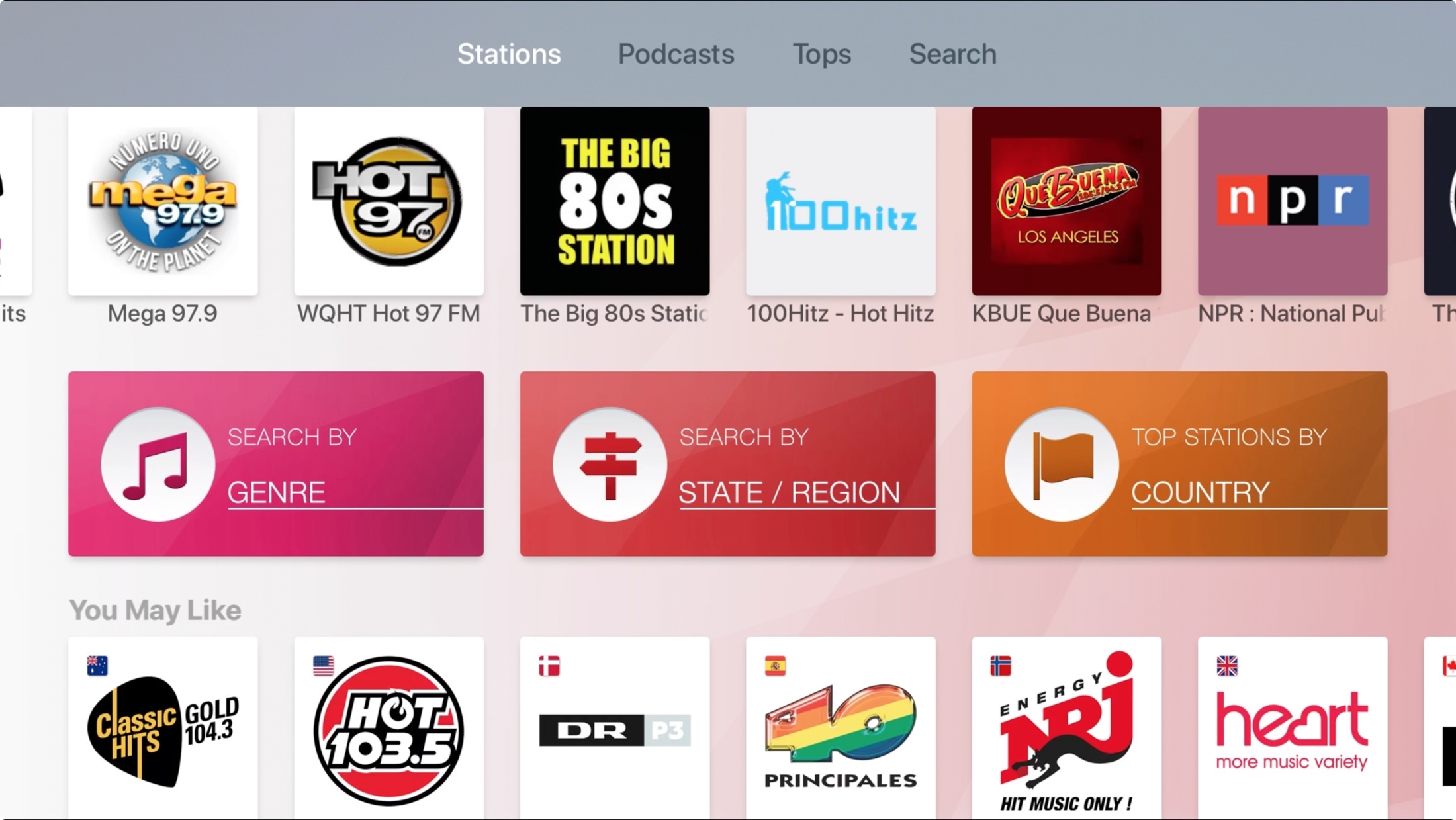Click the Mega 97.9 station icon
This screenshot has height=820, width=1456.
point(162,200)
